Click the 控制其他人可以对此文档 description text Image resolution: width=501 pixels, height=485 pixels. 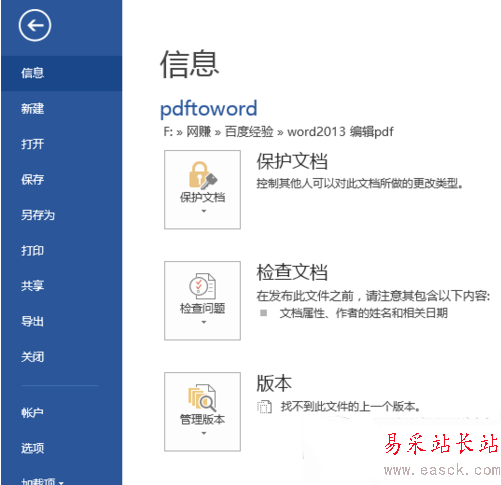coord(359,183)
